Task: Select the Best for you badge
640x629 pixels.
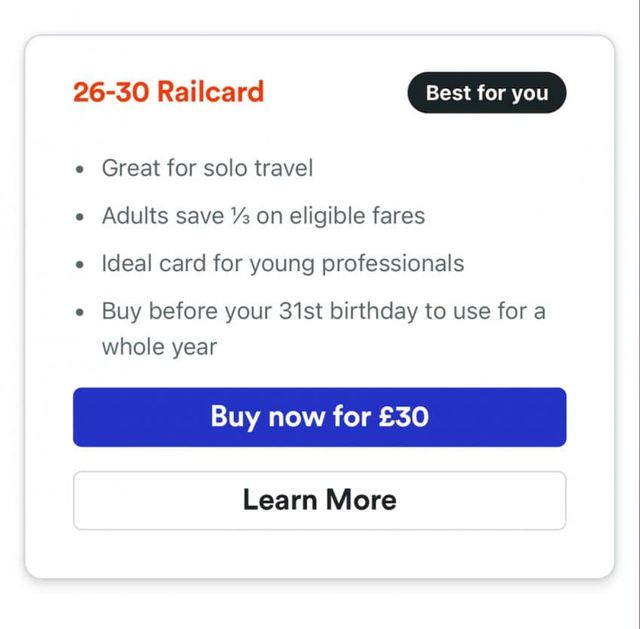Action: [486, 93]
